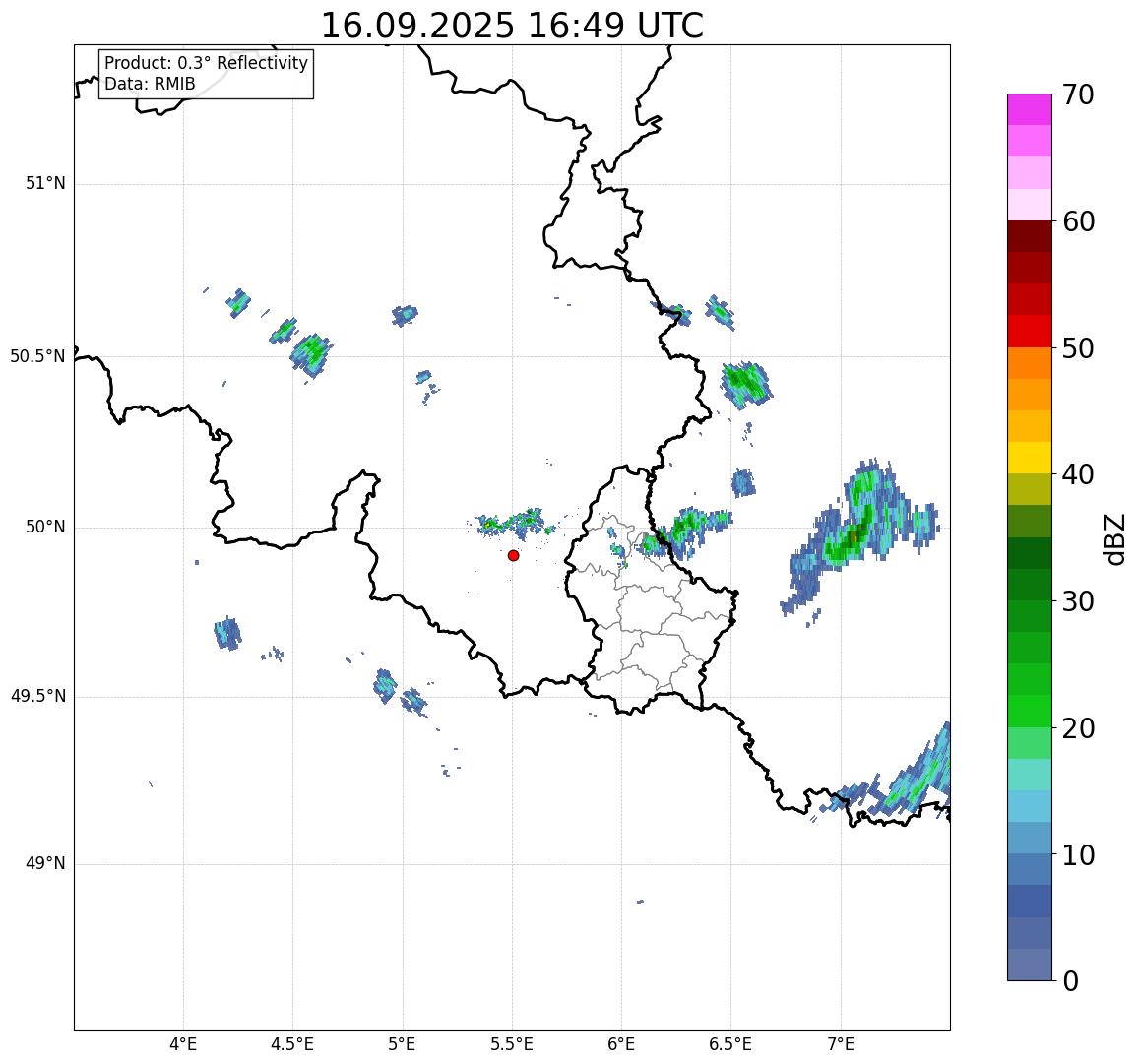This screenshot has height=1064, width=1139.
Task: Click the title '16.09.2025 16:49 UTC'
Action: coord(512,27)
